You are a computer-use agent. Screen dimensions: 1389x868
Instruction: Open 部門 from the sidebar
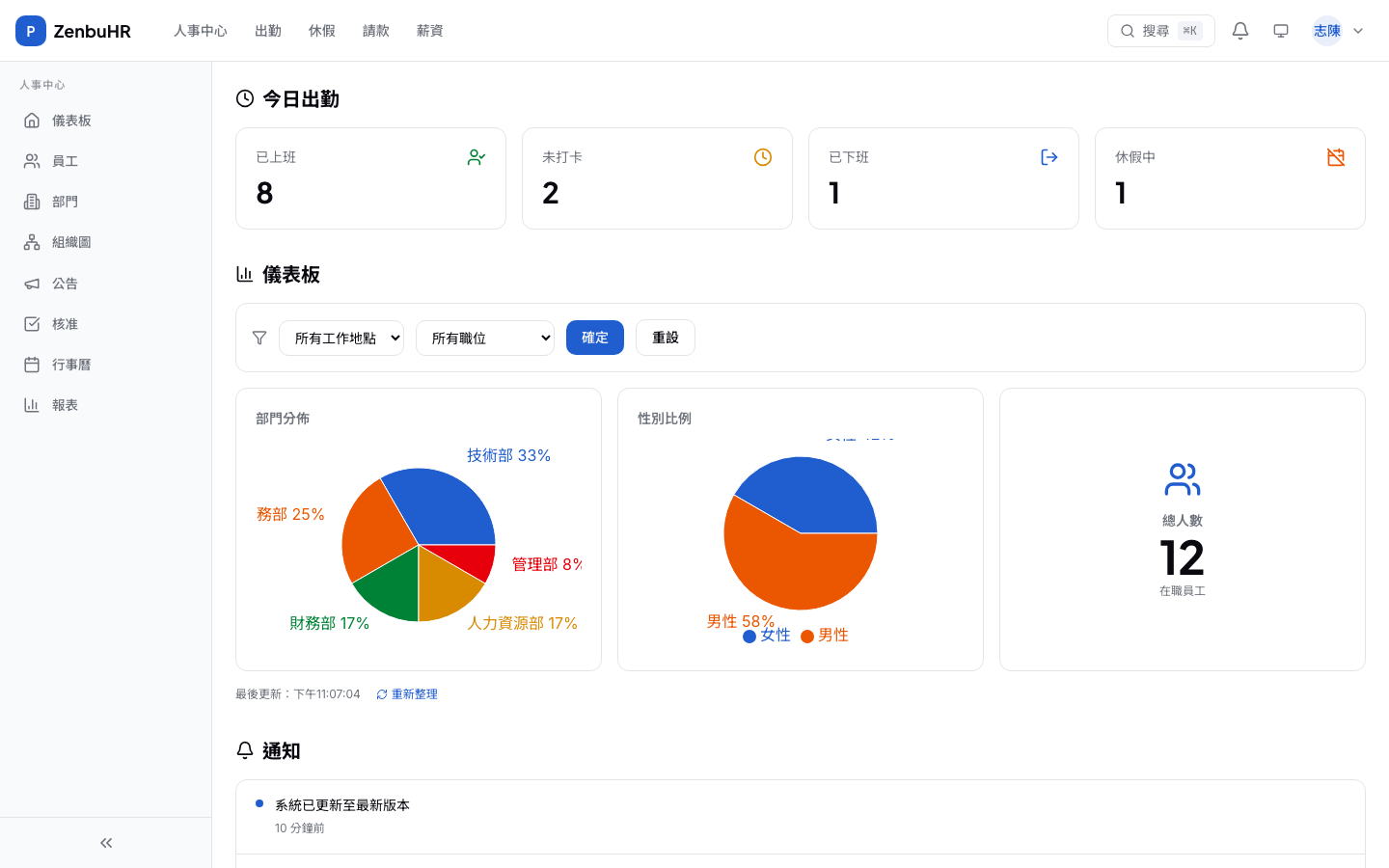pos(106,202)
